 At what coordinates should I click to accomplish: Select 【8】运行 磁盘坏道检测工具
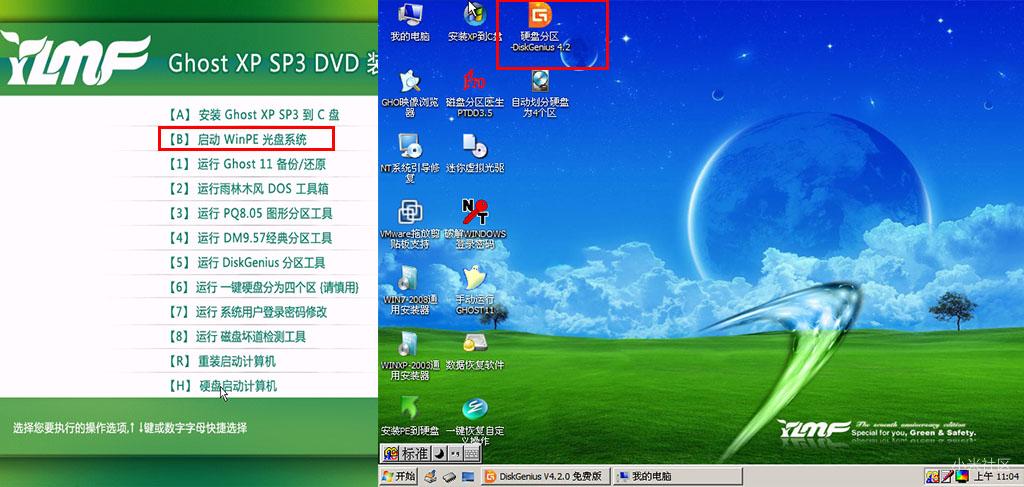pos(236,337)
